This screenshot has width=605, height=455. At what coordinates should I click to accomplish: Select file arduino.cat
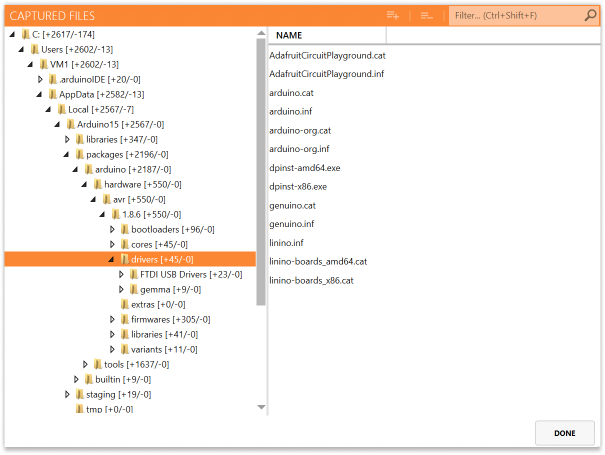291,93
